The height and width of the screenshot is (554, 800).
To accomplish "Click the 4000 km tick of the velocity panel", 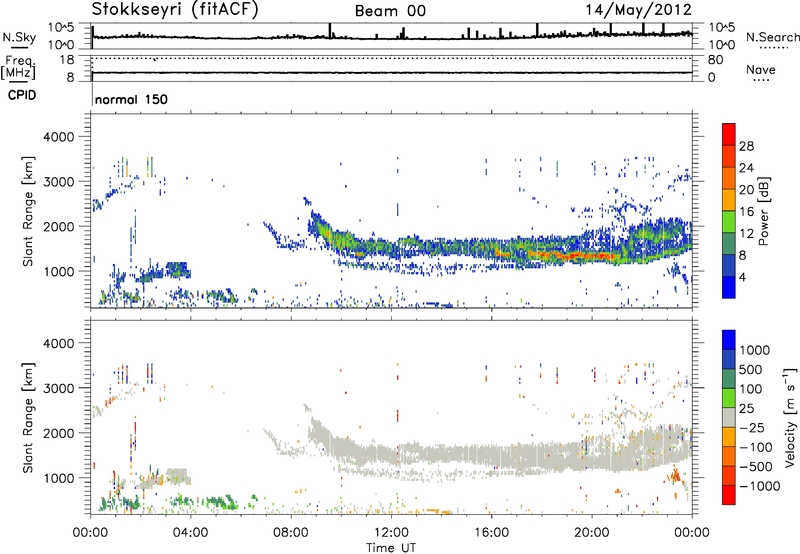I will (x=58, y=343).
